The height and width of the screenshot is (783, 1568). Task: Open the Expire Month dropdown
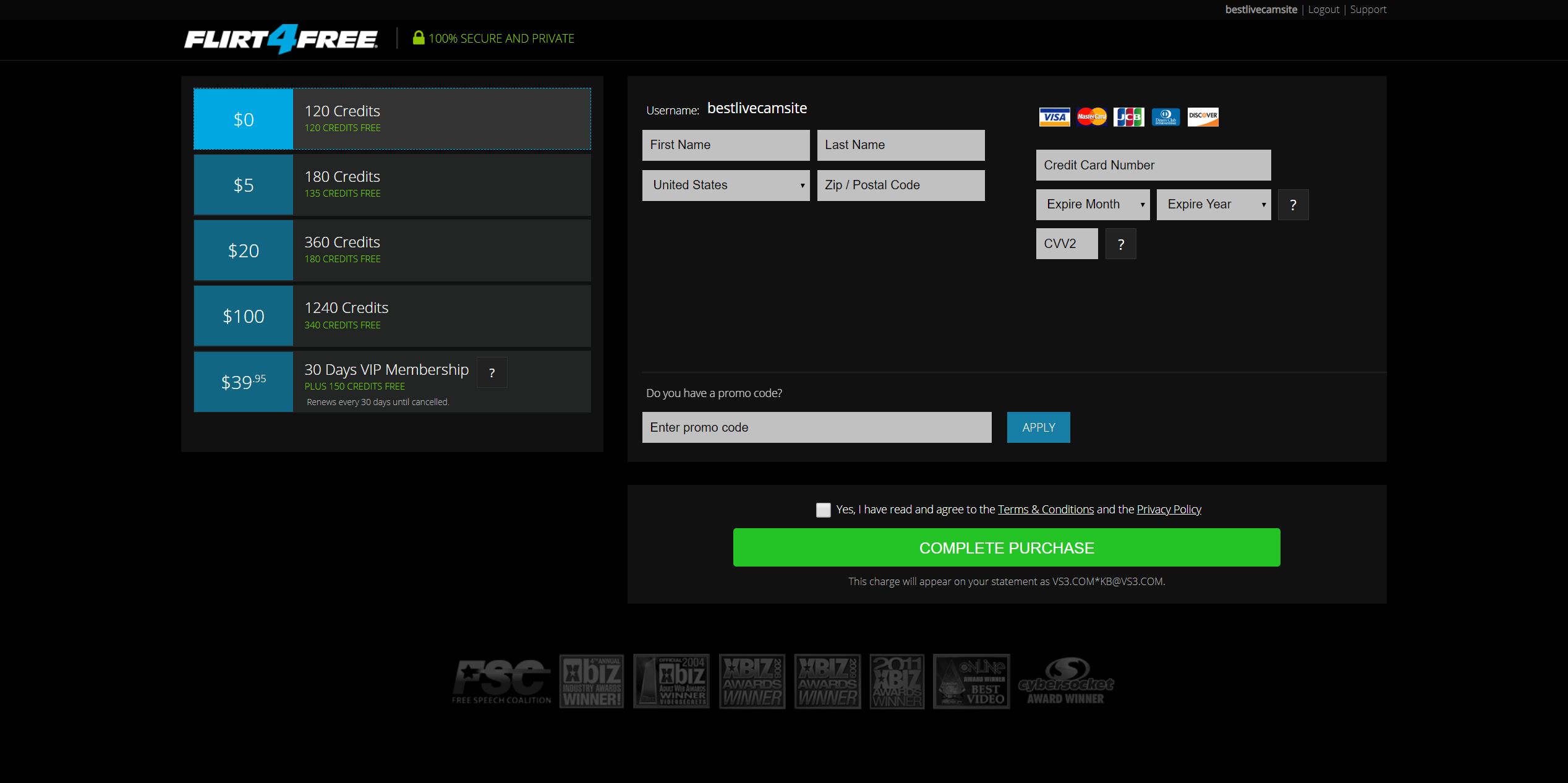1093,205
